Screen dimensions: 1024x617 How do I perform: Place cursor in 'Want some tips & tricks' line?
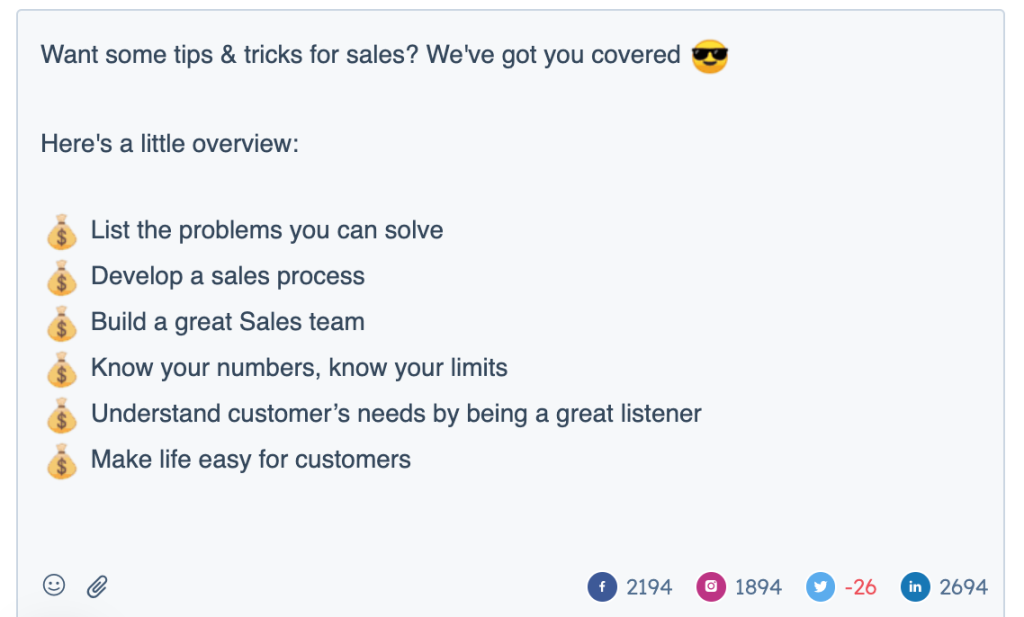pyautogui.click(x=360, y=55)
